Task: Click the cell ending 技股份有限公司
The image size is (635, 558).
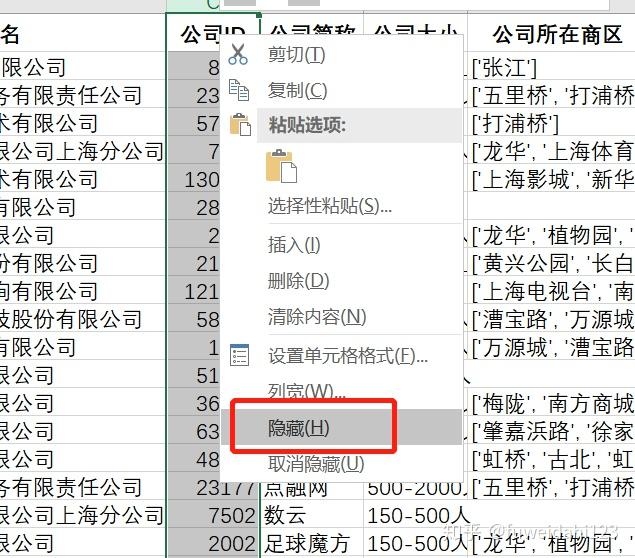Action: (x=82, y=319)
